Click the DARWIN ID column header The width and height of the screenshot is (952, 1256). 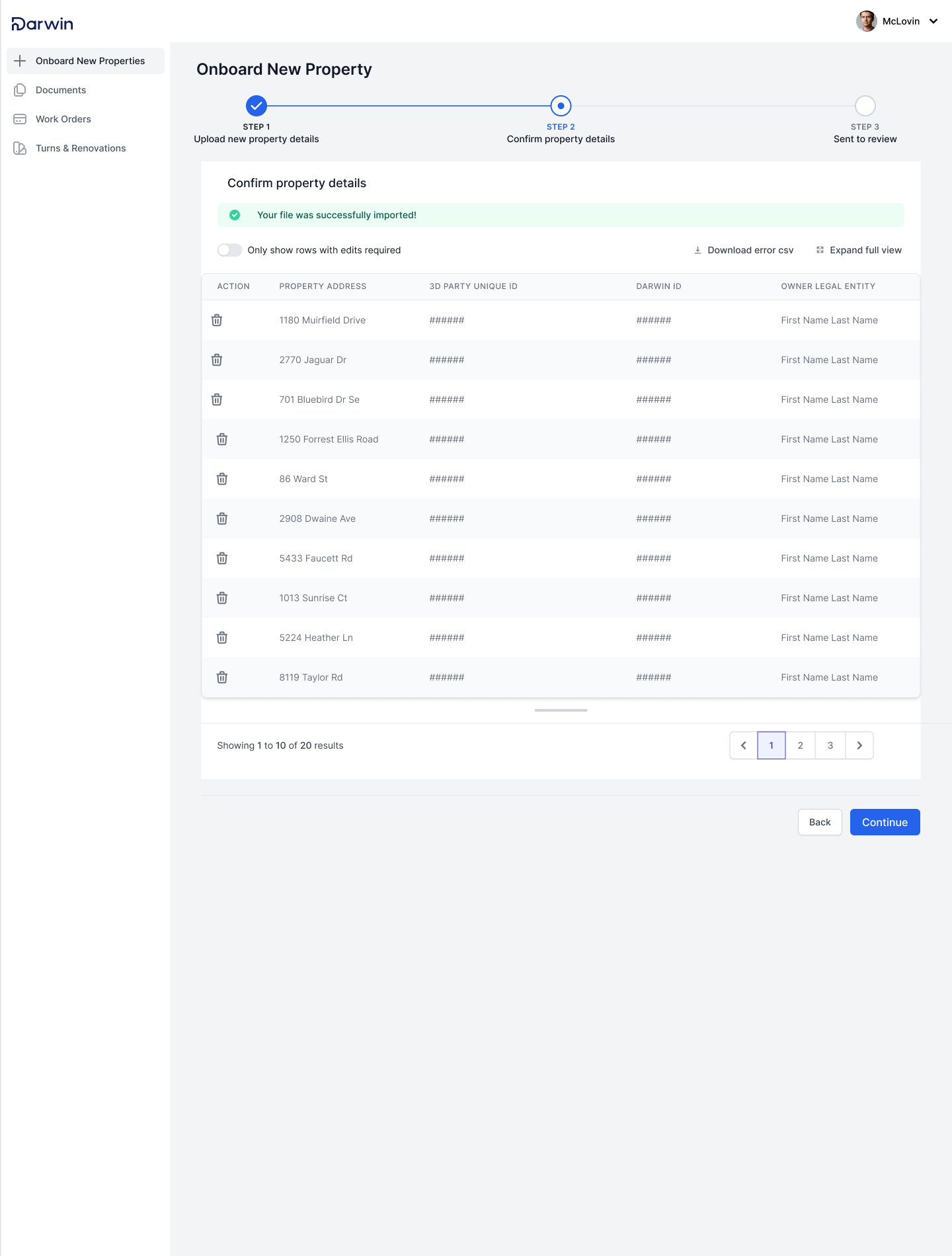[658, 286]
